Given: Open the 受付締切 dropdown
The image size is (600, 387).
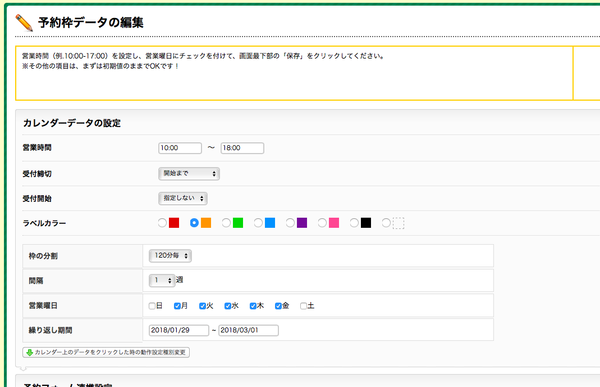Looking at the screenshot, I should coord(189,173).
